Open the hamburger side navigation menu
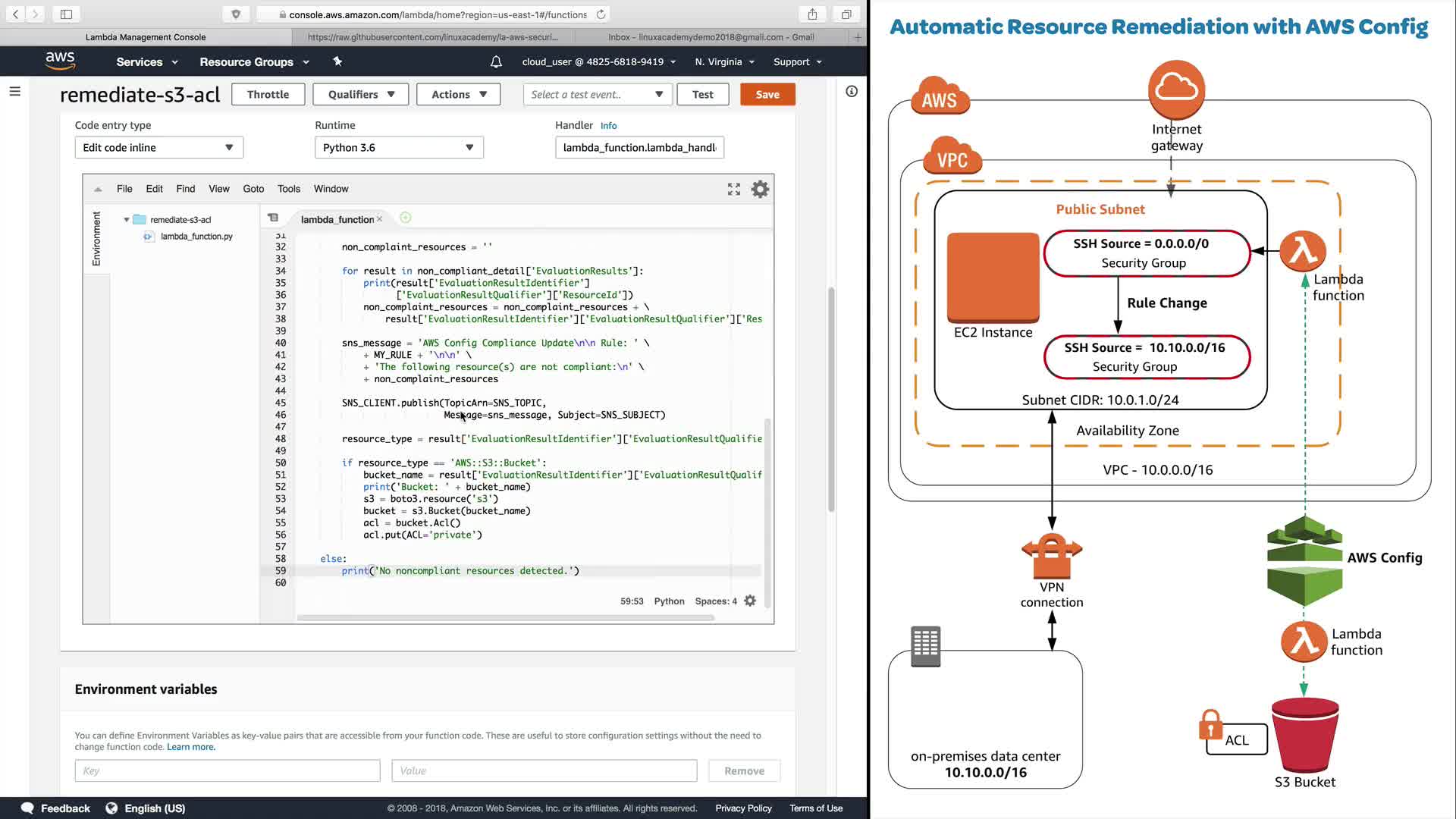Screen dimensions: 1456x819 [14, 92]
